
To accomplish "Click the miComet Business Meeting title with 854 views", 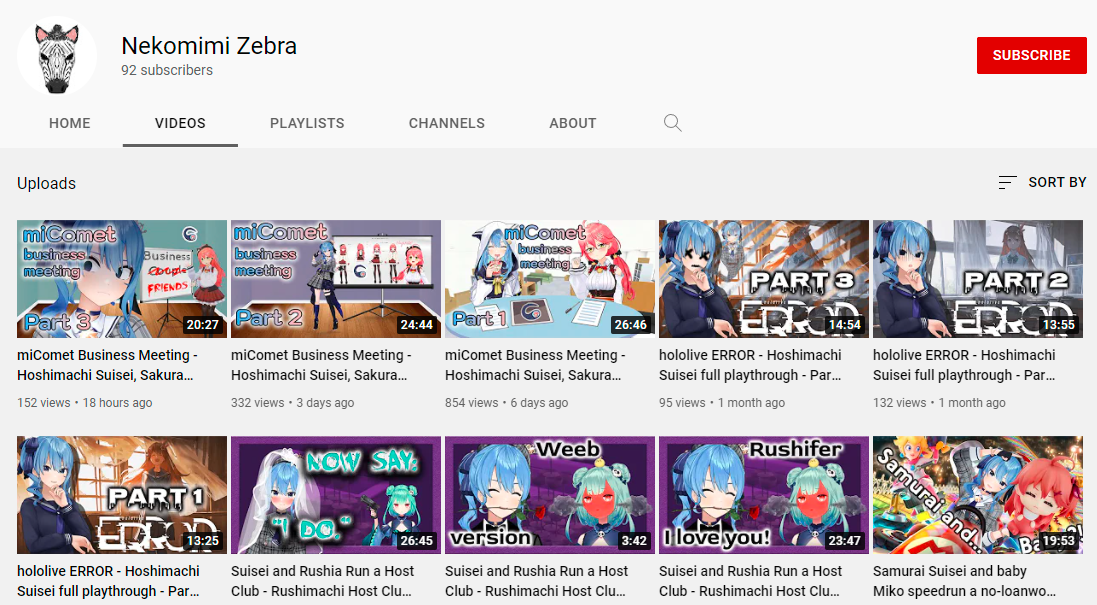I will (536, 365).
